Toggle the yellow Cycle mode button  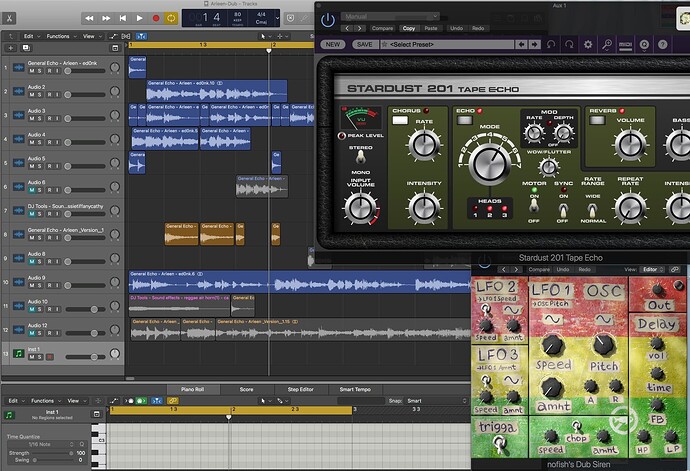(171, 18)
